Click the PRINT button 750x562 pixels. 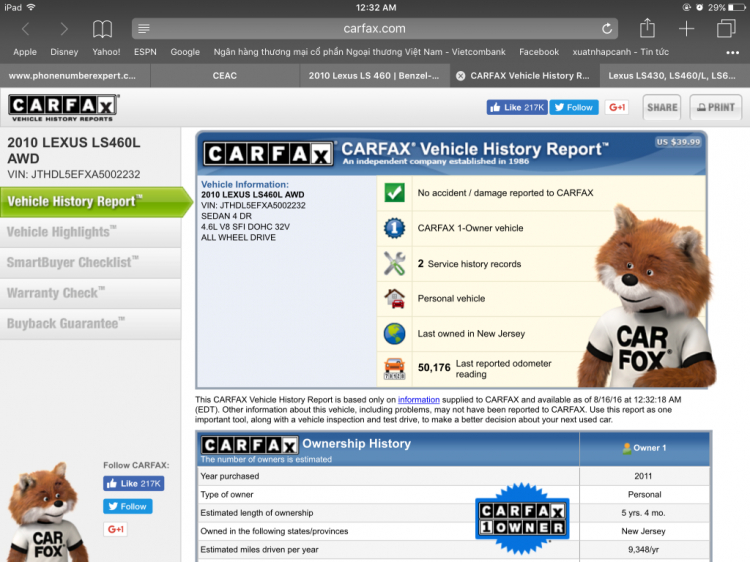(716, 108)
